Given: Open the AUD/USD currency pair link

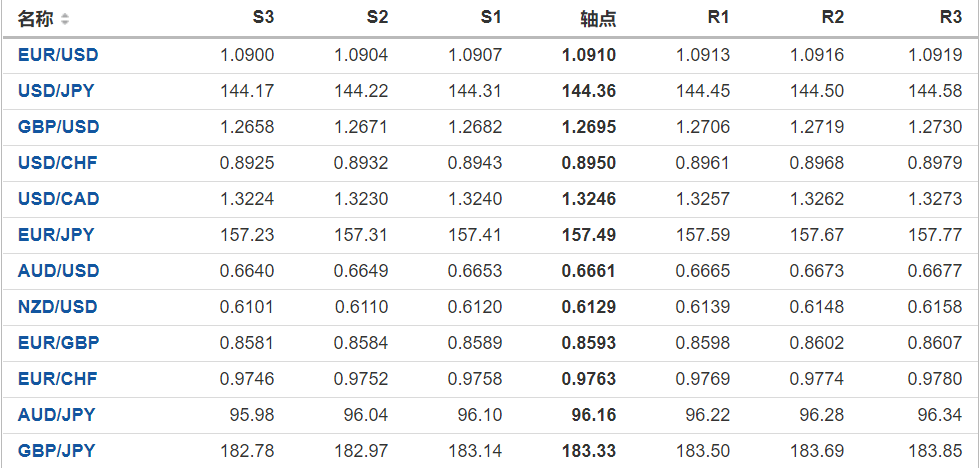Looking at the screenshot, I should (58, 271).
